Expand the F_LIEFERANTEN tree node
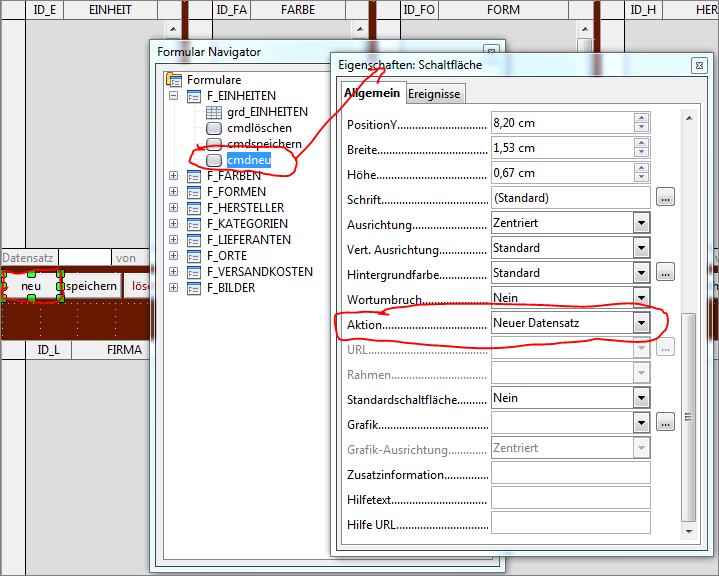This screenshot has width=719, height=576. click(173, 239)
